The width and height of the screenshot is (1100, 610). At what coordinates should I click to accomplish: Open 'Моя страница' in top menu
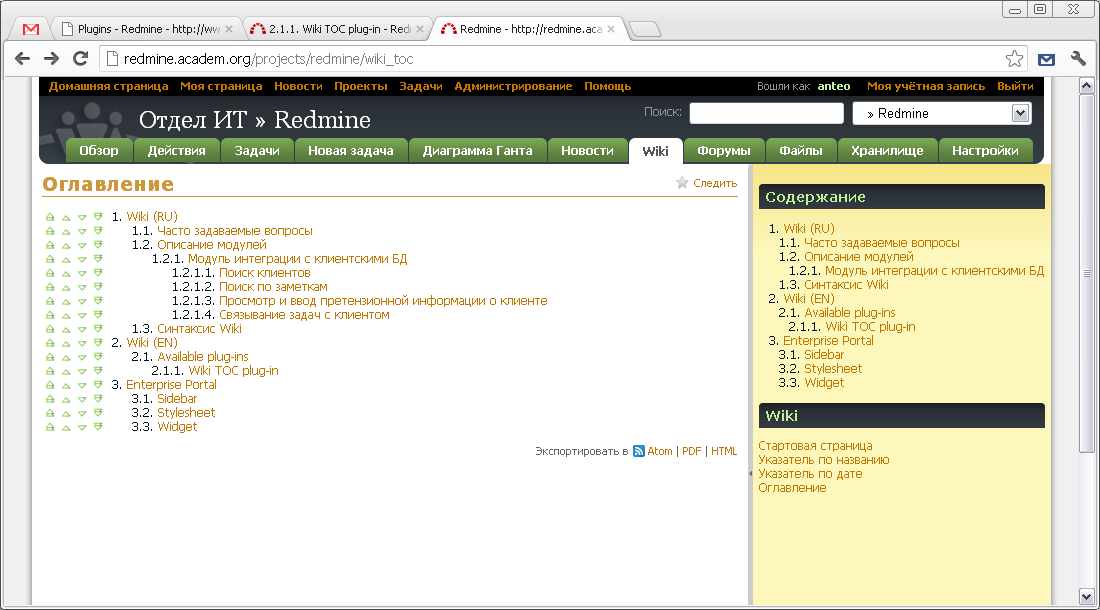[221, 86]
